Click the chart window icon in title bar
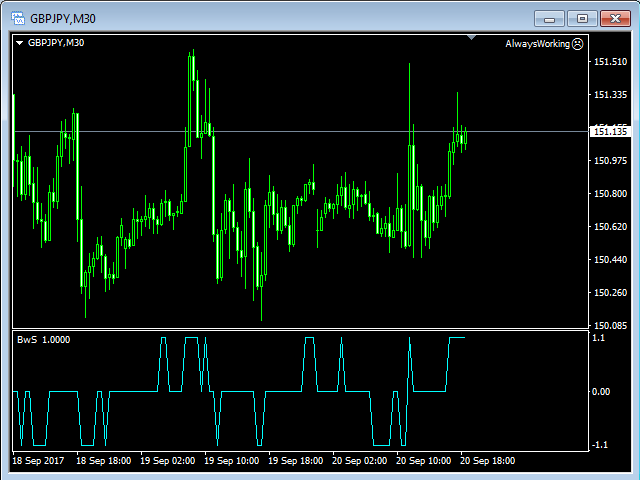This screenshot has height=480, width=640. [x=17, y=18]
